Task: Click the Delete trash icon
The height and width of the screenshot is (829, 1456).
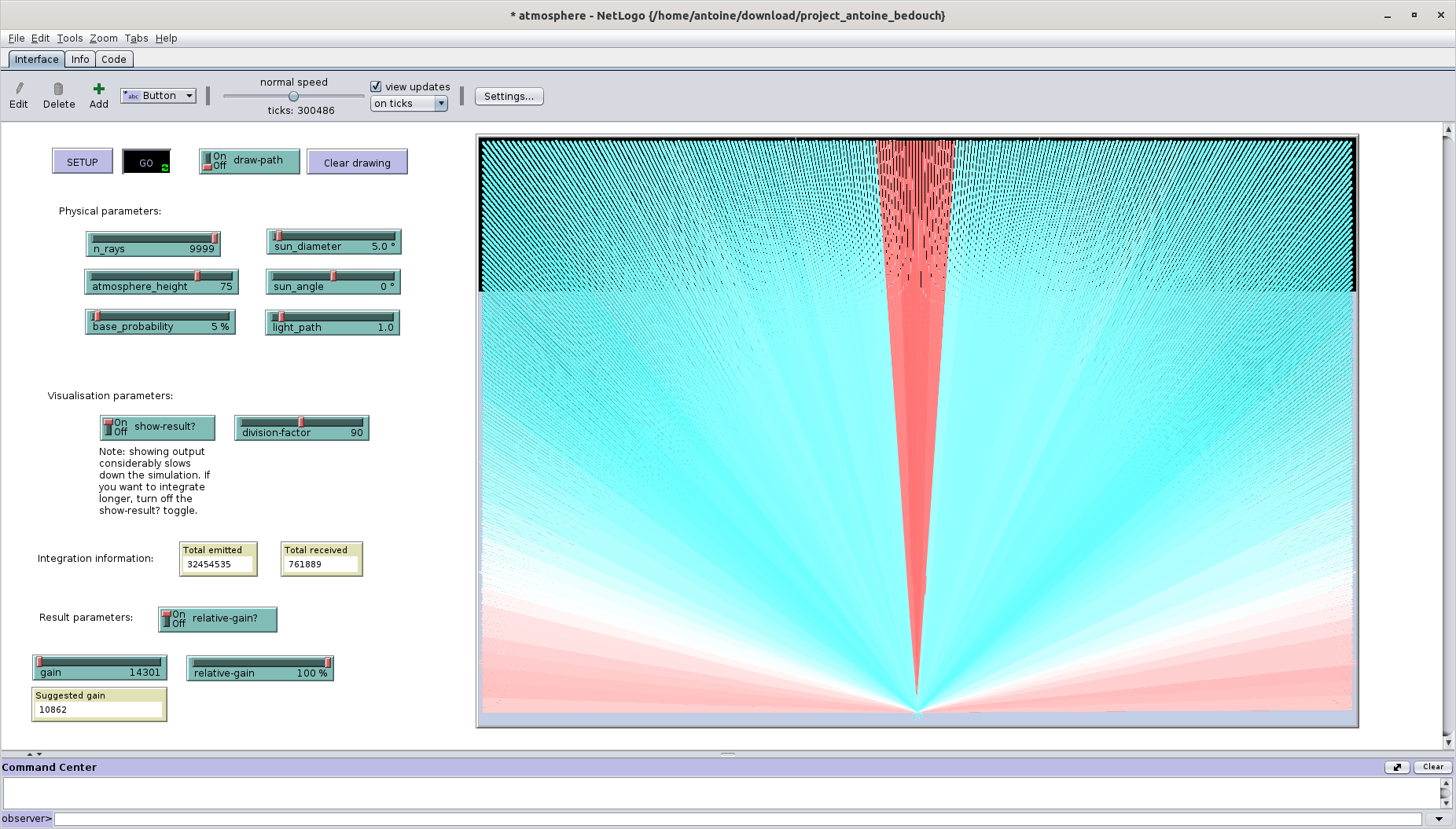Action: pos(58,89)
